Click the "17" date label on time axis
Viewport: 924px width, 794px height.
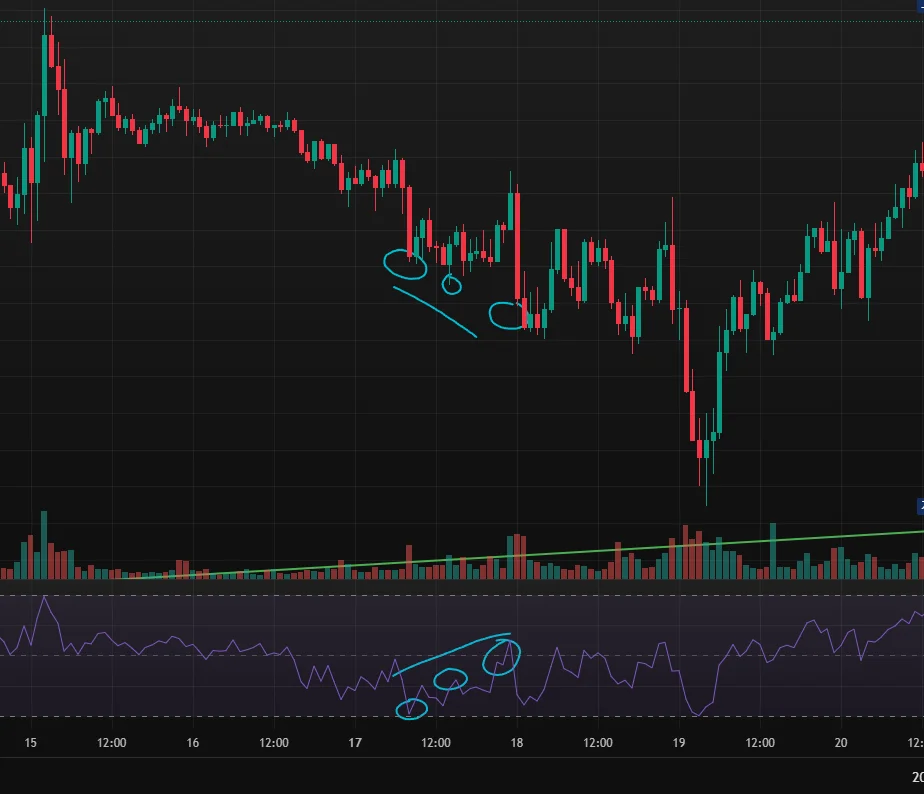click(x=355, y=743)
